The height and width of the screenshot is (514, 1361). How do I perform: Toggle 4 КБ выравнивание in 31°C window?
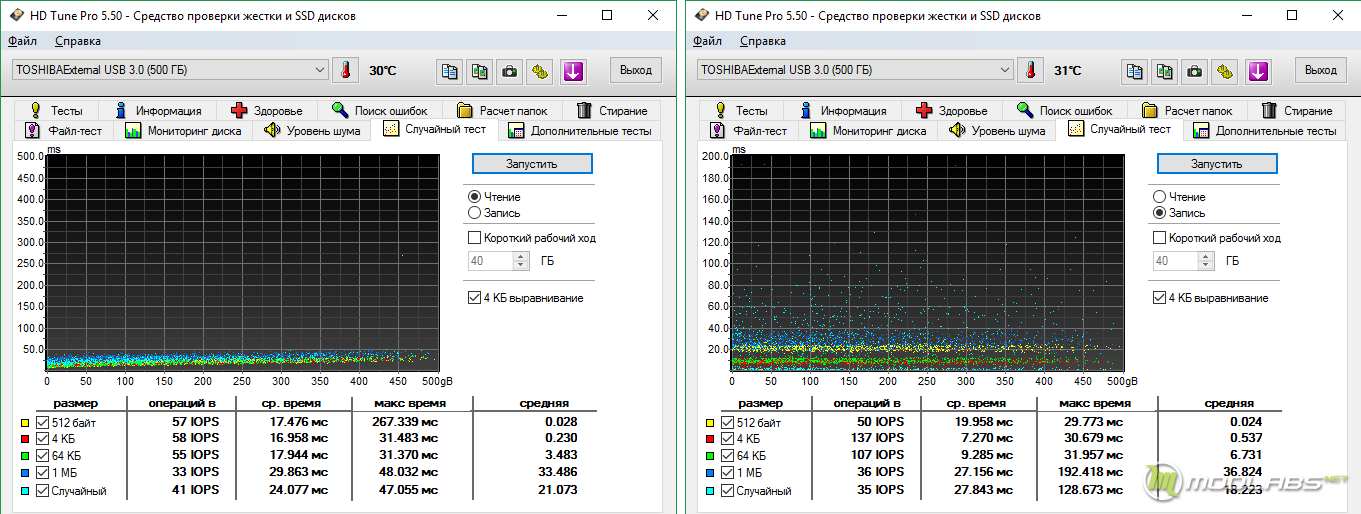pyautogui.click(x=1159, y=298)
